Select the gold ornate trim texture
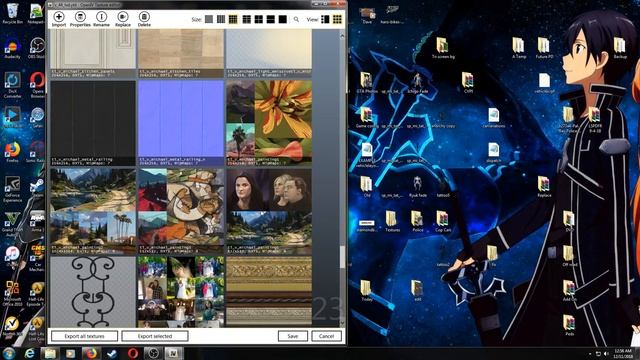This screenshot has width=640, height=360. click(x=269, y=291)
